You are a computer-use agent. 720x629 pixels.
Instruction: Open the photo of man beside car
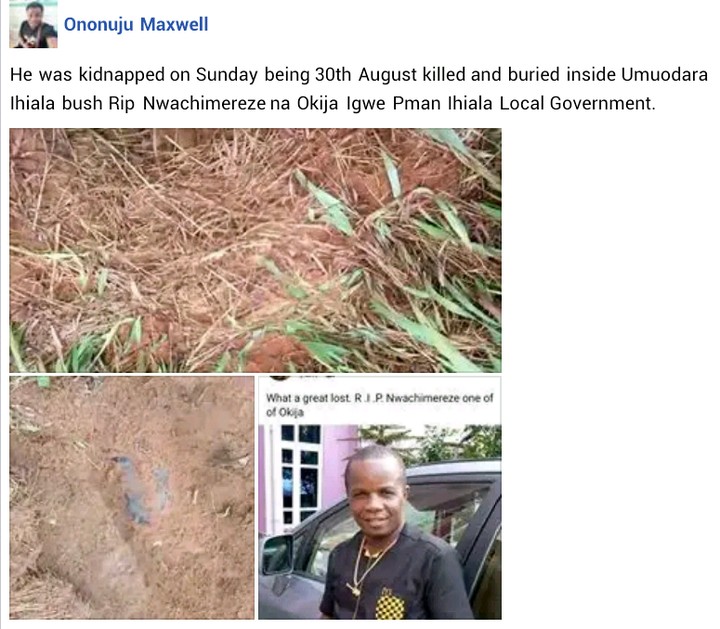tap(380, 498)
